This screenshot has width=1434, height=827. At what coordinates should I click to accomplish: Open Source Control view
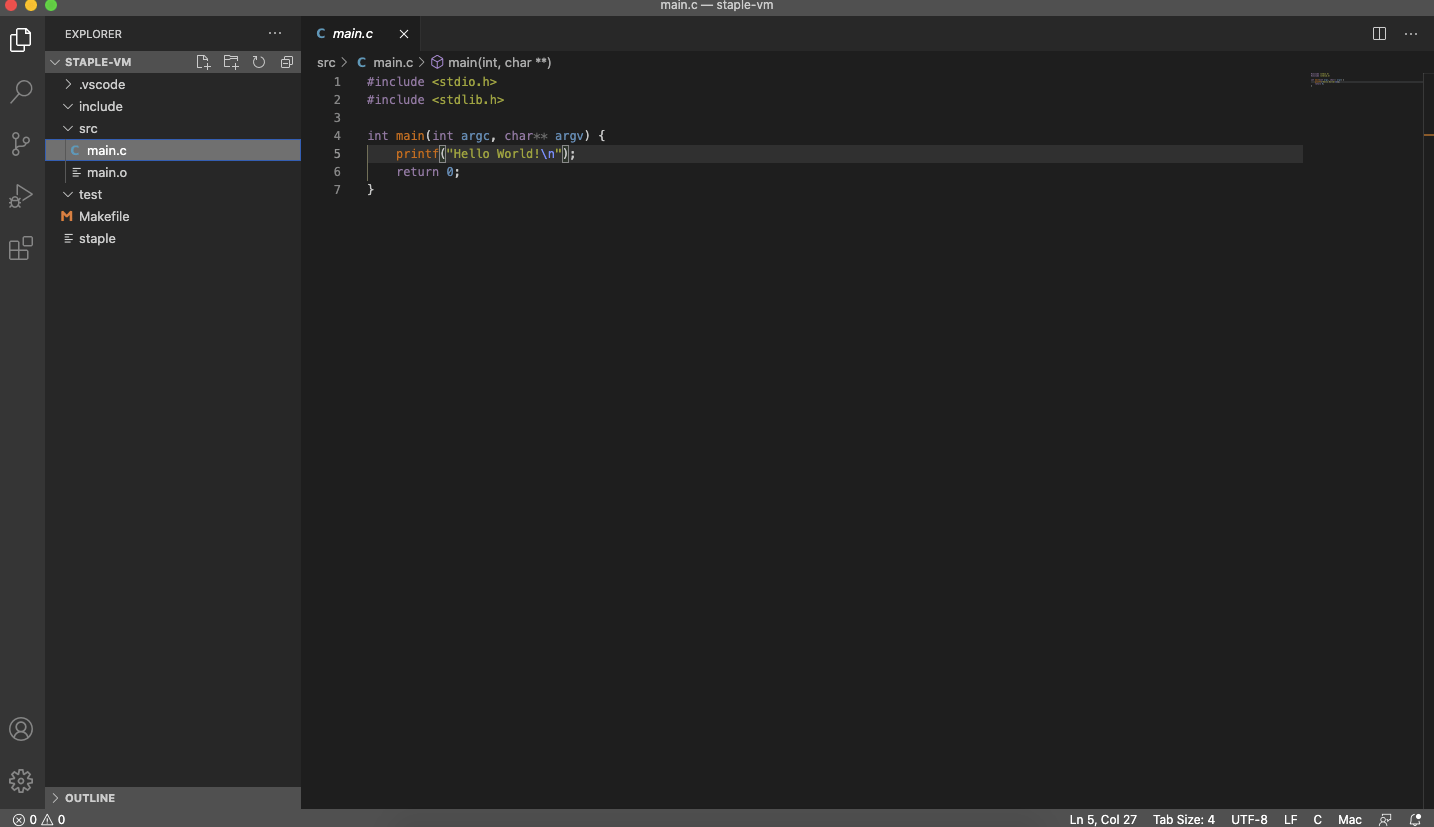click(x=21, y=144)
